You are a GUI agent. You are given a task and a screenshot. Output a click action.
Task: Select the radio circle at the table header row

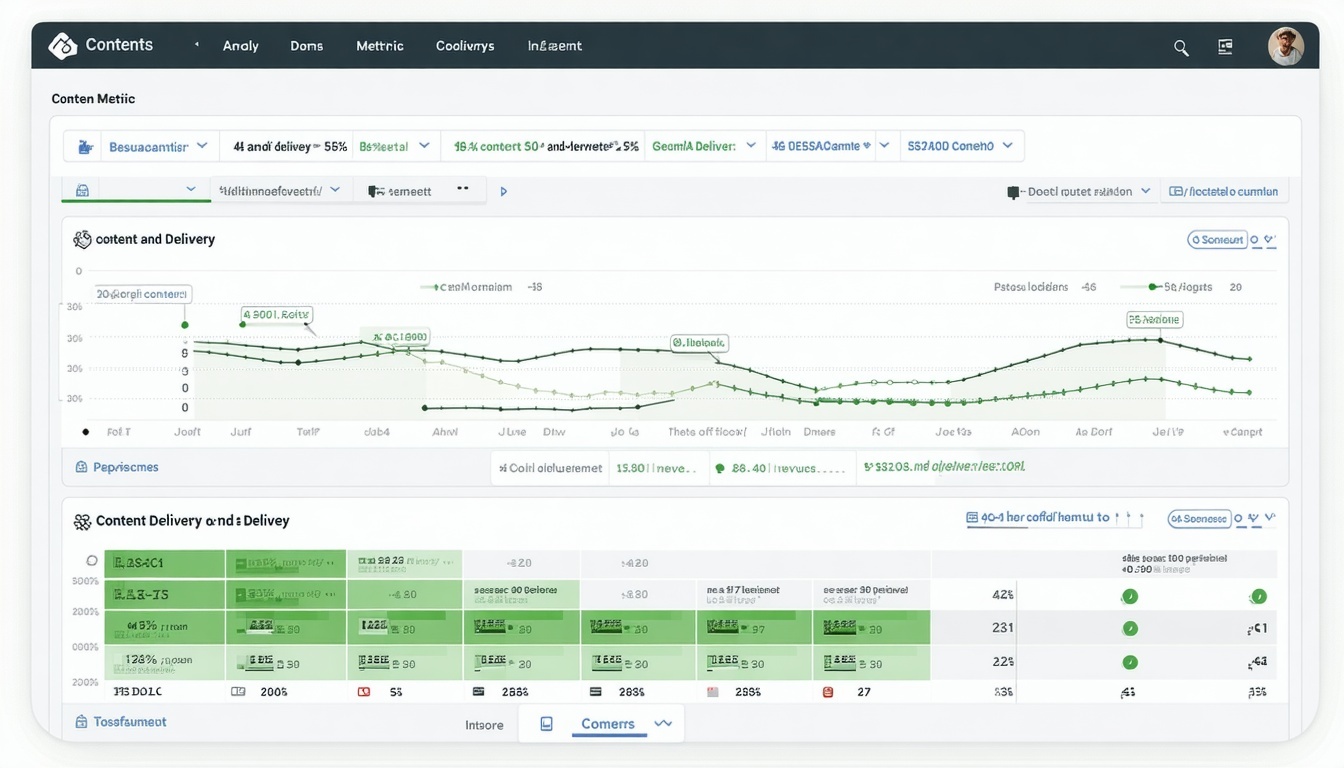[x=91, y=561]
